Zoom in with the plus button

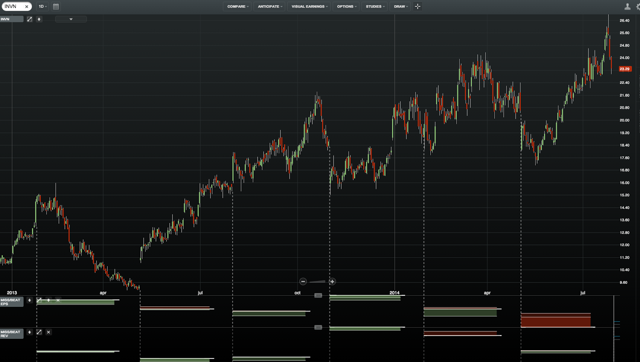332,282
